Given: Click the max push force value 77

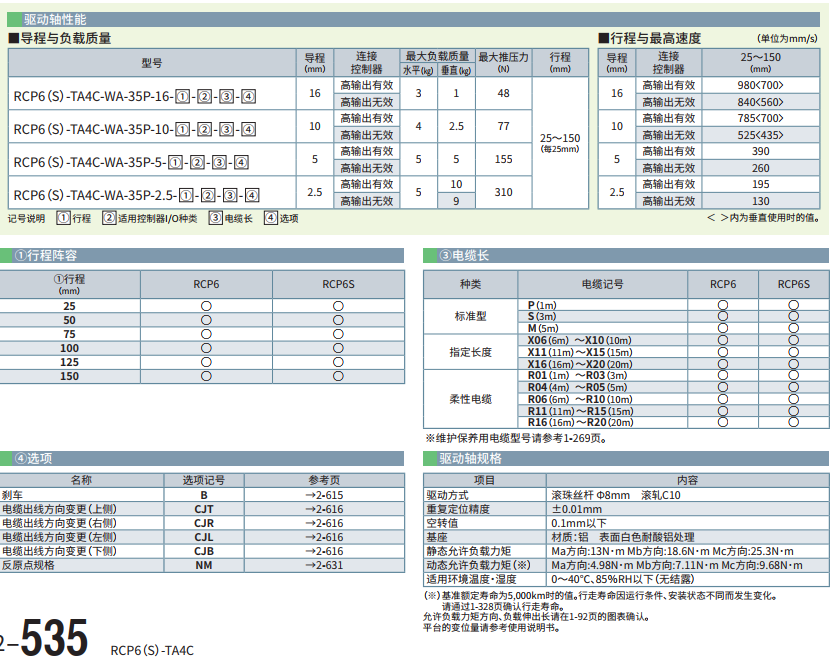Looking at the screenshot, I should click(504, 126).
